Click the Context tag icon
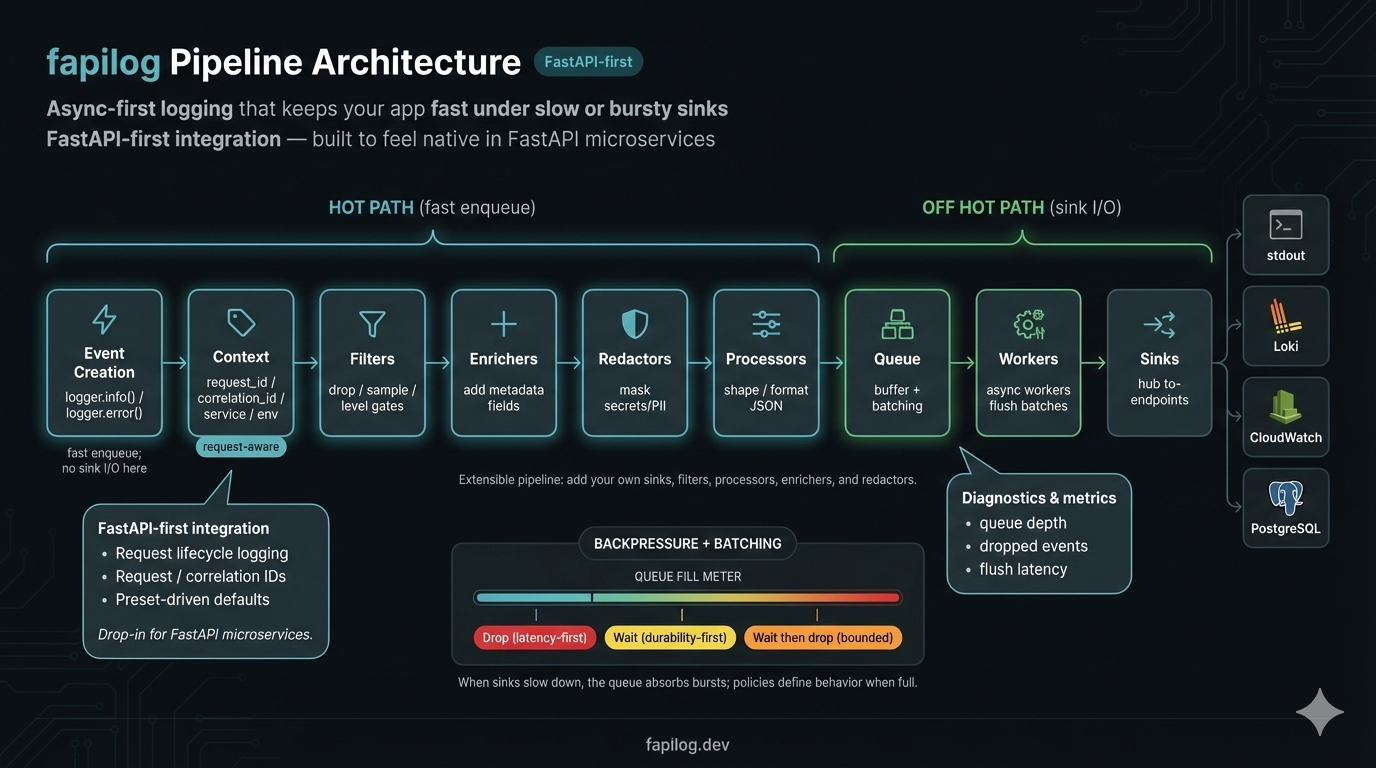Screen dimensions: 1376x768 240,322
